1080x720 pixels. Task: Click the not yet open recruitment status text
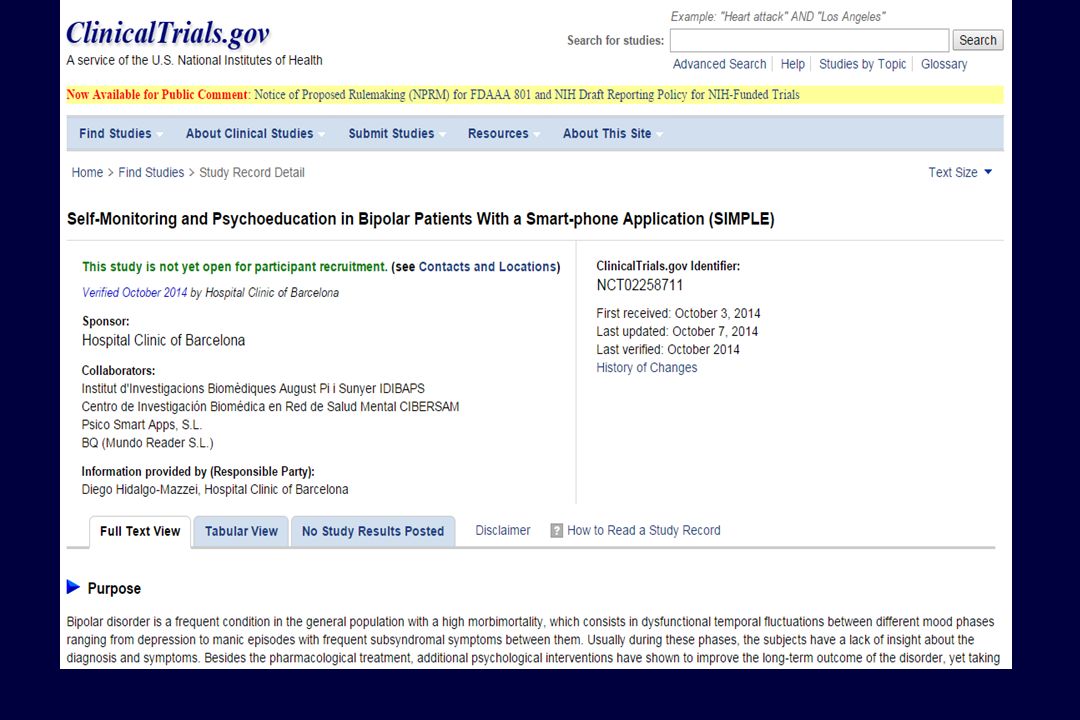point(235,267)
